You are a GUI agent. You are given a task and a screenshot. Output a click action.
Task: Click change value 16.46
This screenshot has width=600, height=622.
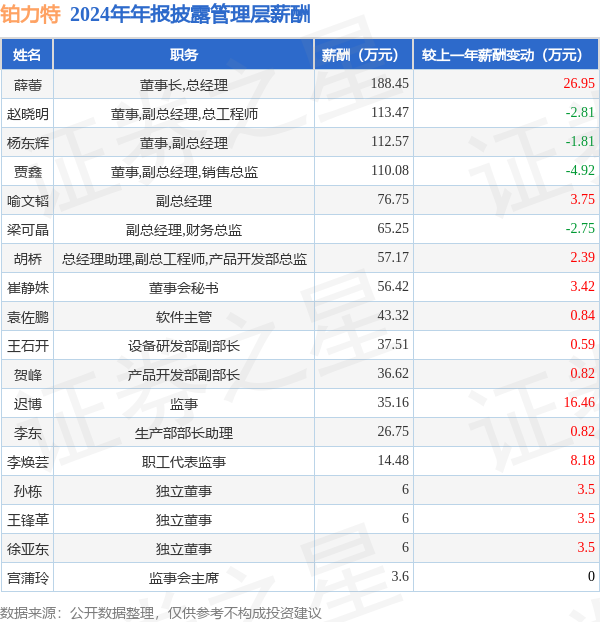pos(579,402)
